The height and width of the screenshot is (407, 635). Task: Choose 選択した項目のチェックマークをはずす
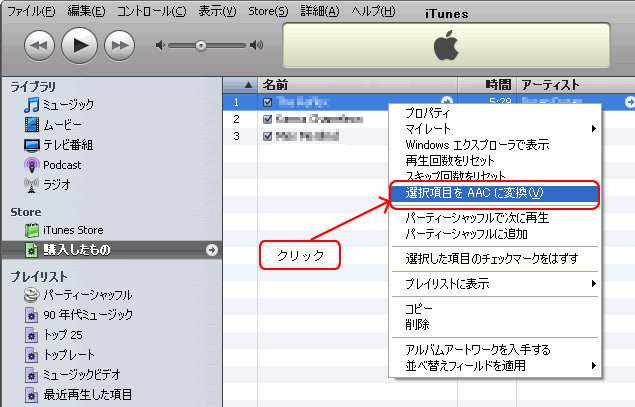[495, 258]
